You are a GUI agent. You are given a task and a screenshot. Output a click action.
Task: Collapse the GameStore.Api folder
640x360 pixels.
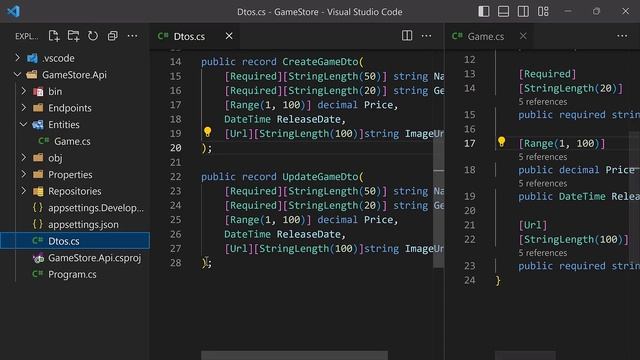18,74
